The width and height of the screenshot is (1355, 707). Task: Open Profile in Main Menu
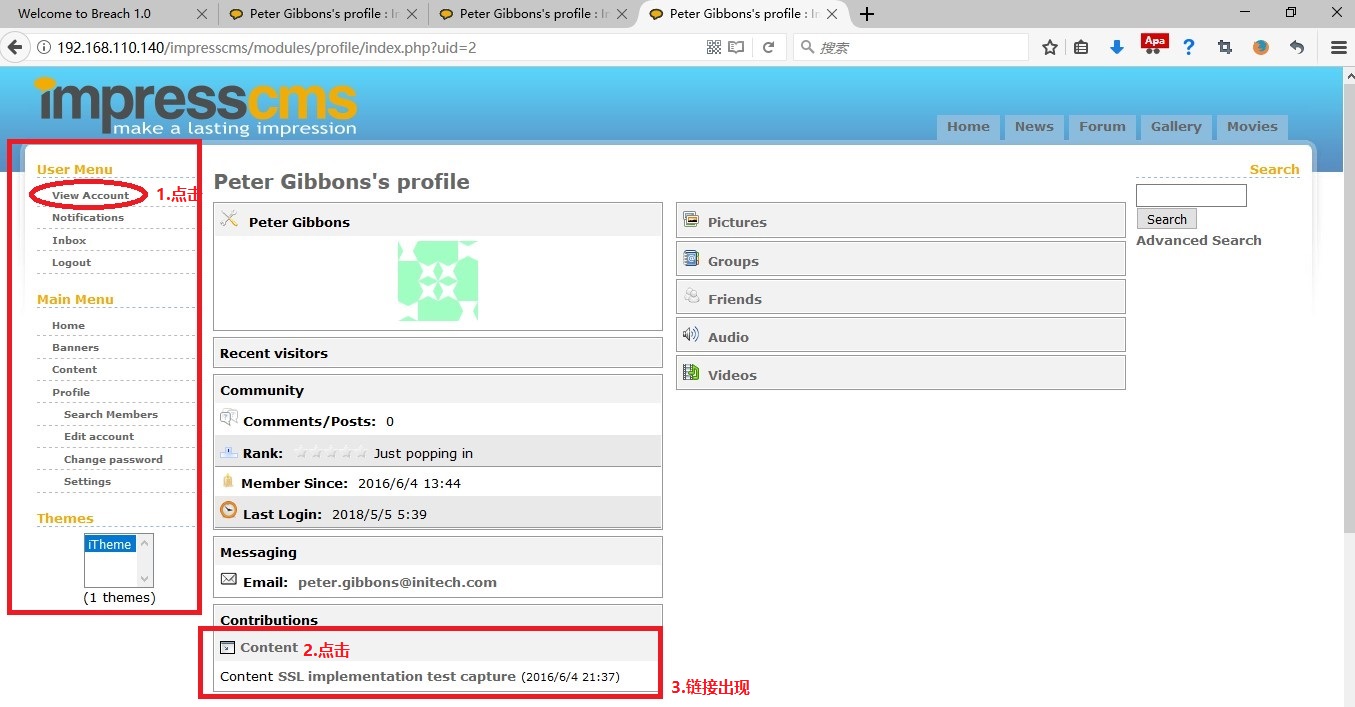click(71, 392)
